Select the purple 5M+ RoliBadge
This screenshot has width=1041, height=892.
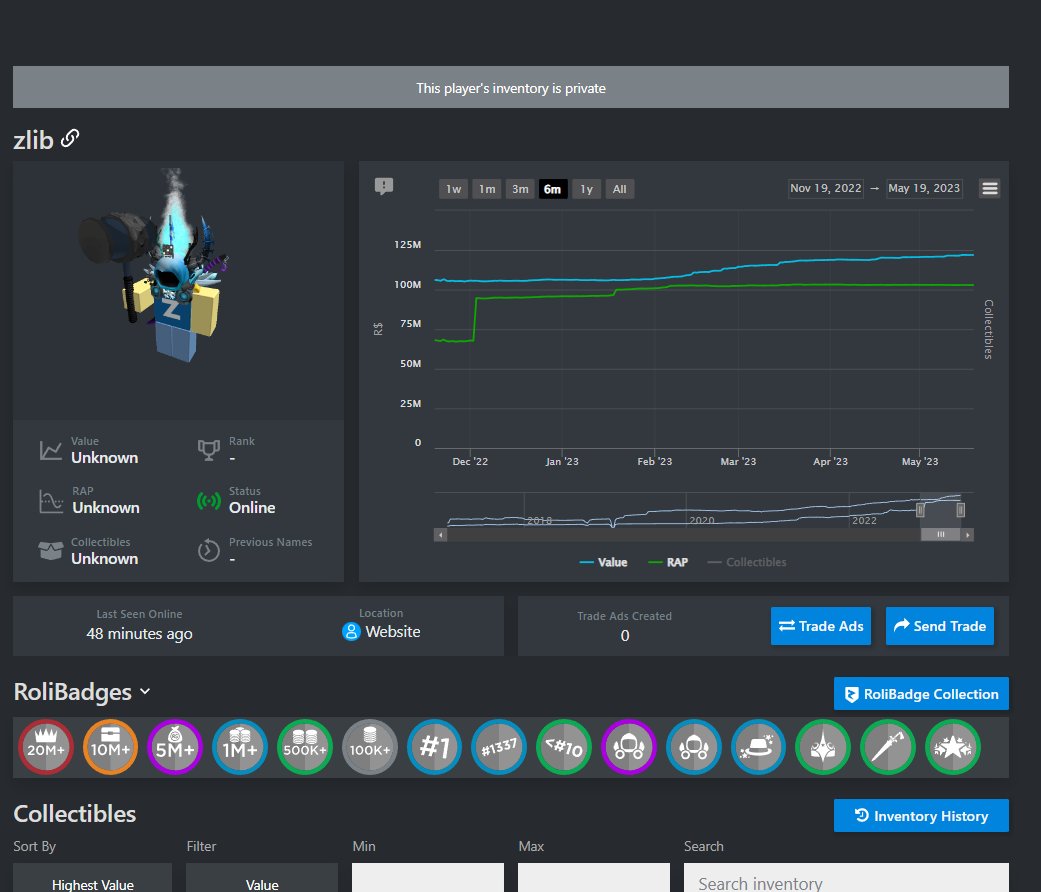175,747
